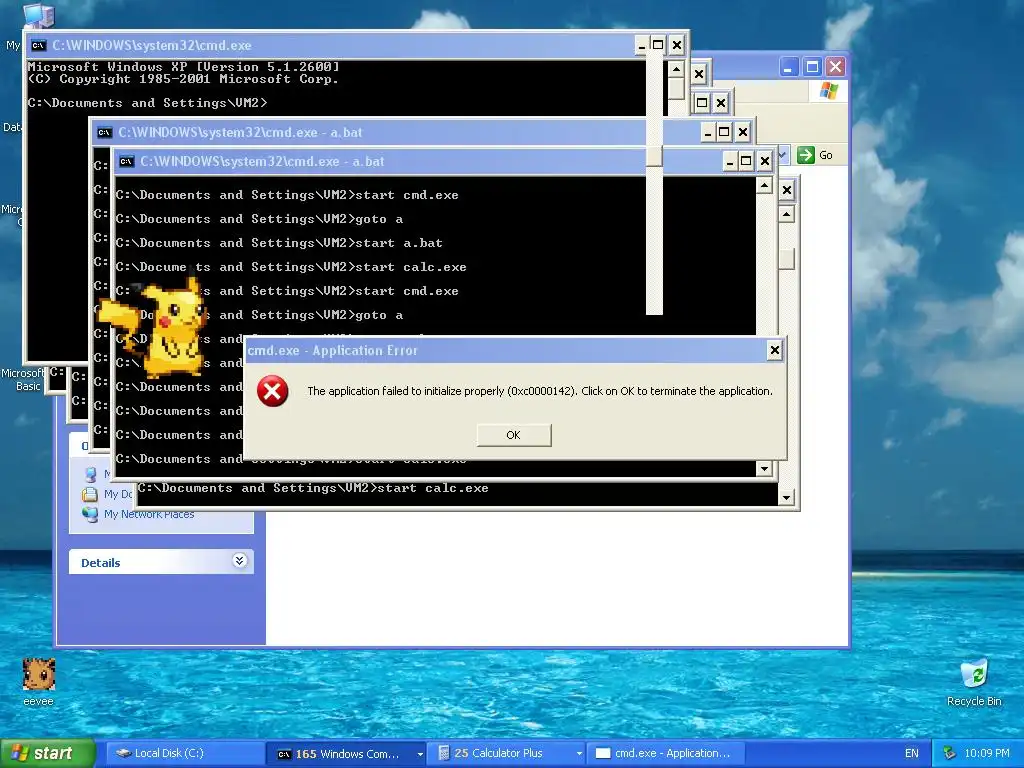Screen dimensions: 1024x768
Task: Open My Network Places link
Action: tap(149, 515)
